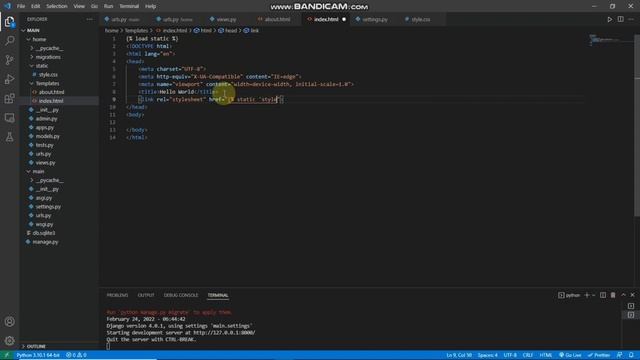The width and height of the screenshot is (640, 360).
Task: Click the VS Code logo icon
Action: [7, 6]
